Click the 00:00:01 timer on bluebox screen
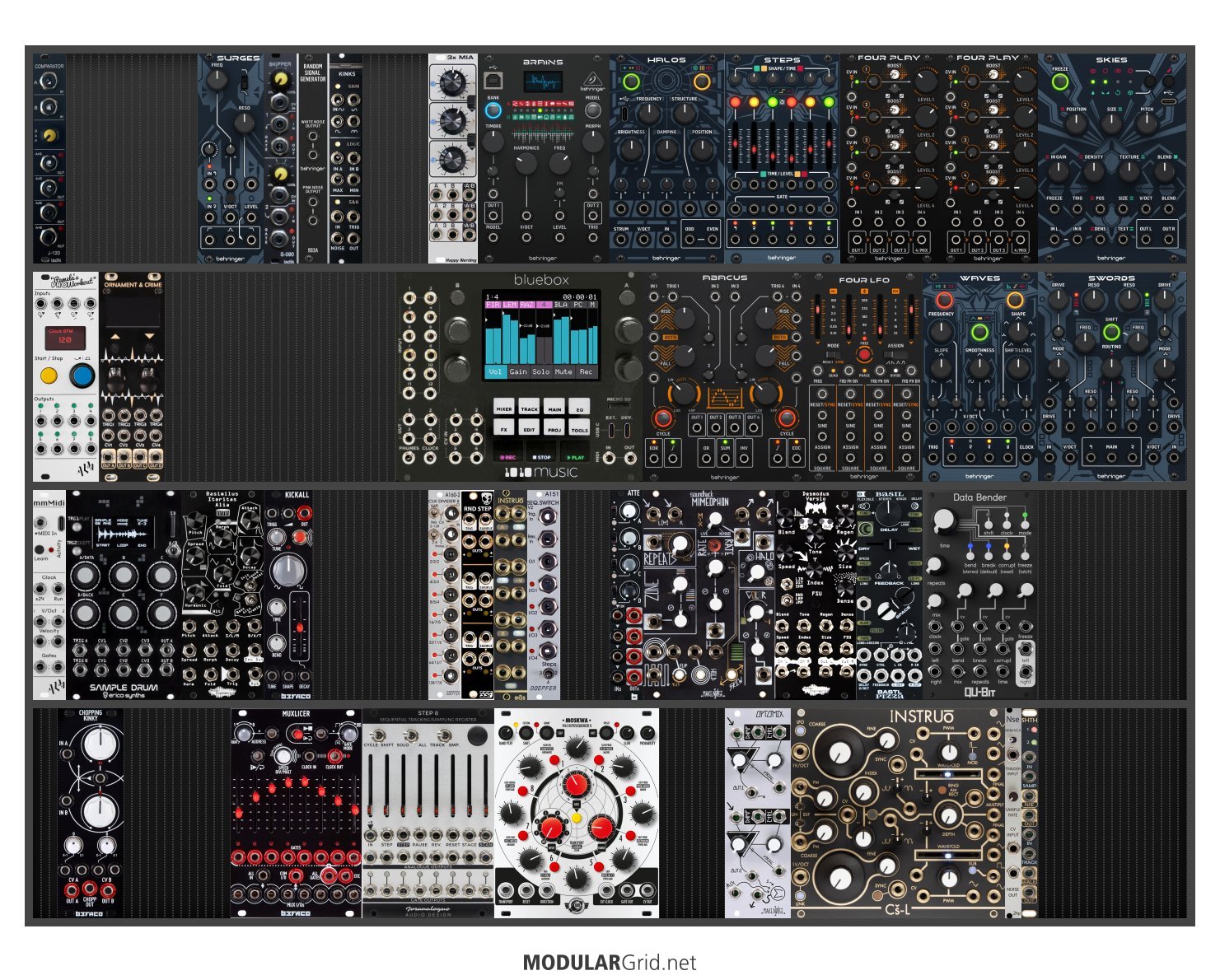1220x980 pixels. [x=580, y=296]
